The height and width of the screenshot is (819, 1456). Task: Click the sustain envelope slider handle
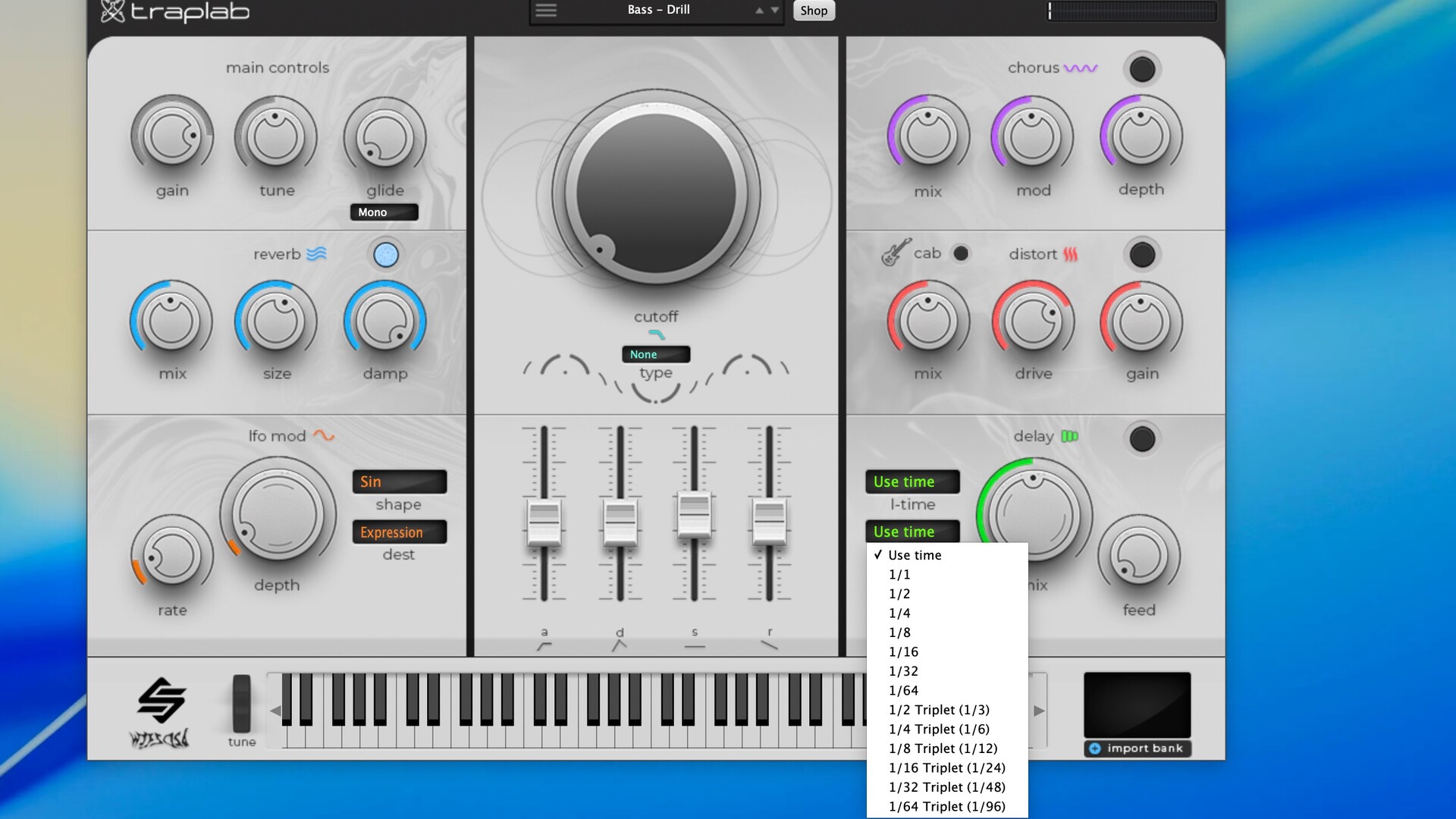tap(695, 514)
